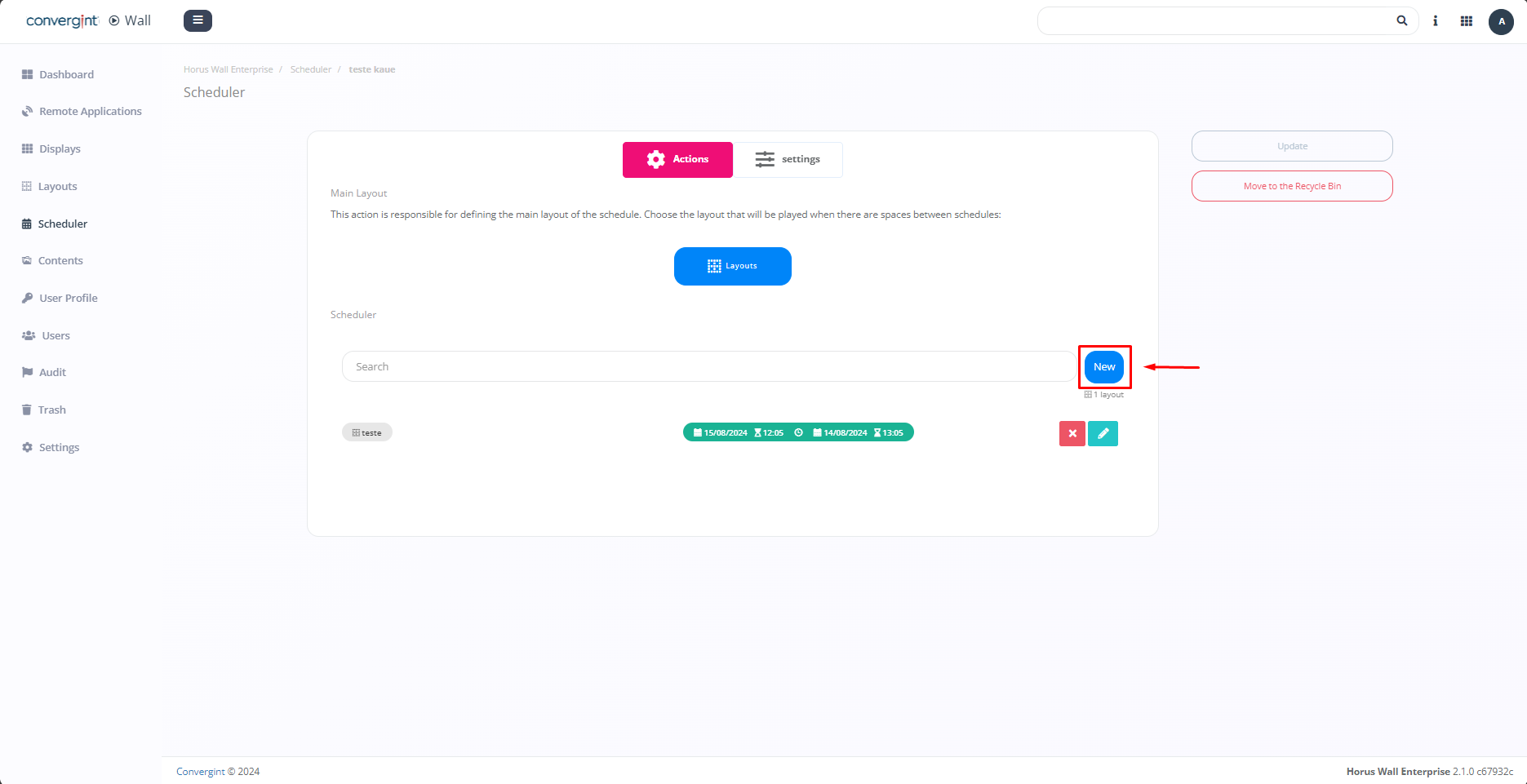Switch to the settings tab
Viewport: 1527px width, 784px height.
[x=788, y=159]
